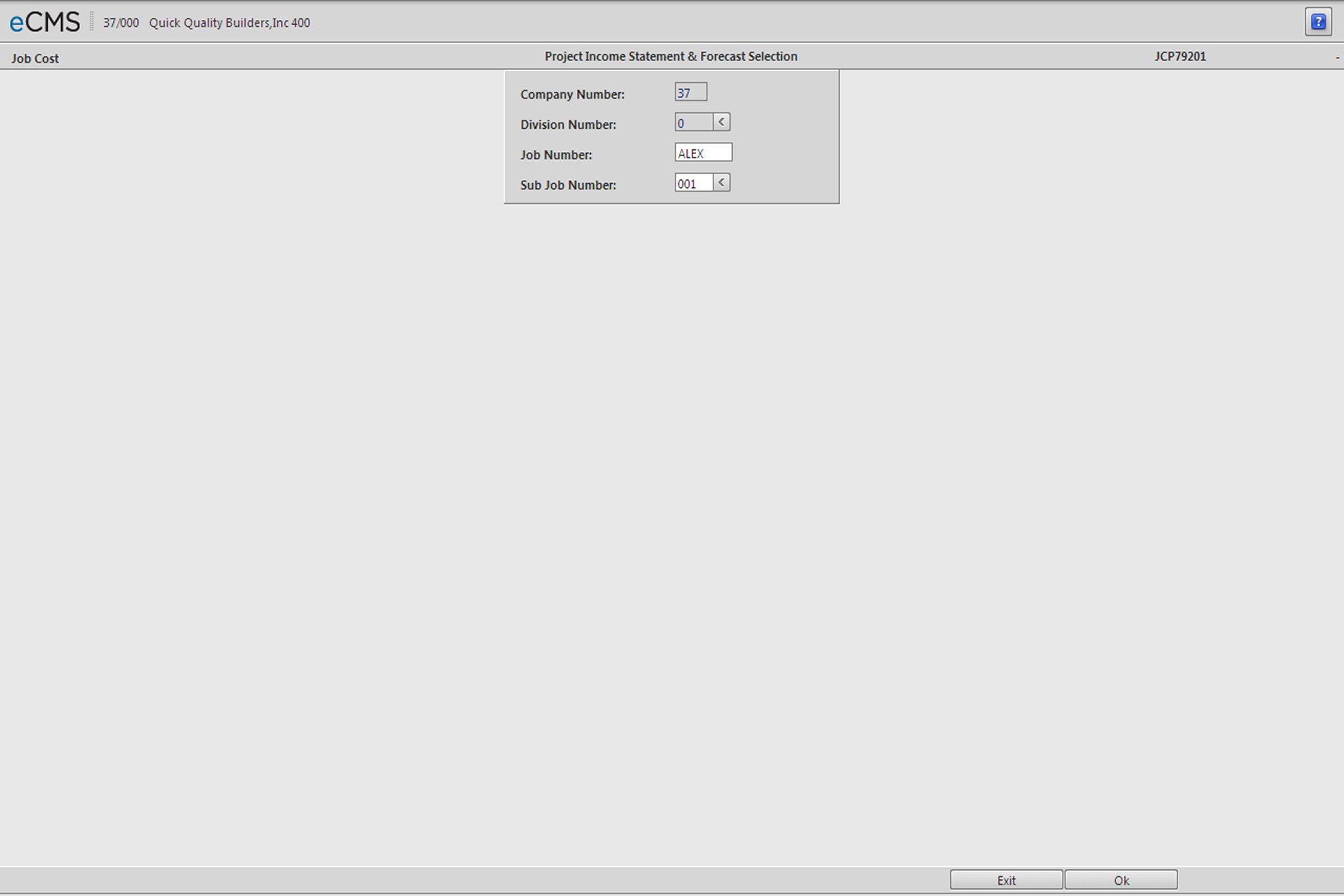Click the dash at the header's right edge
The width and height of the screenshot is (1344, 896).
(1337, 58)
